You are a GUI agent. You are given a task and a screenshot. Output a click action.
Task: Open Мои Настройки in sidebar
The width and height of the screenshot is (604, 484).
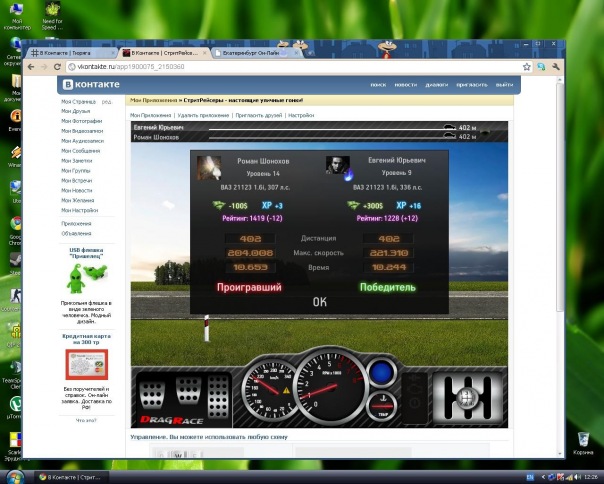click(x=79, y=210)
